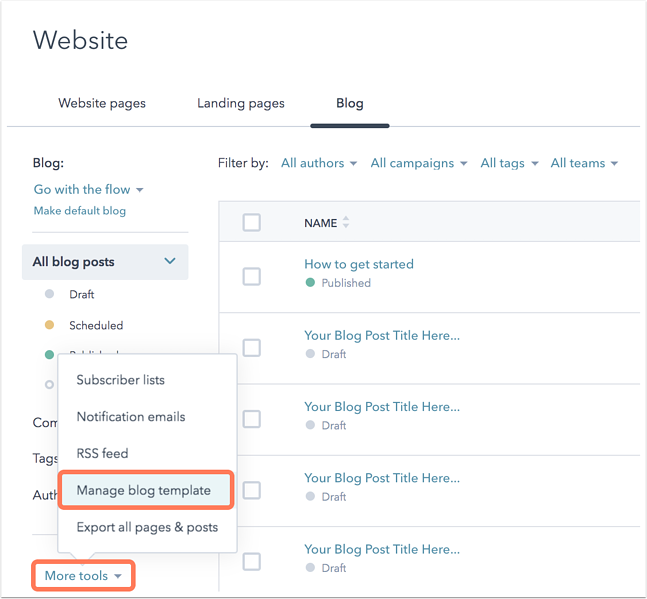This screenshot has width=647, height=599.
Task: Click the Make default blog link
Action: click(79, 211)
